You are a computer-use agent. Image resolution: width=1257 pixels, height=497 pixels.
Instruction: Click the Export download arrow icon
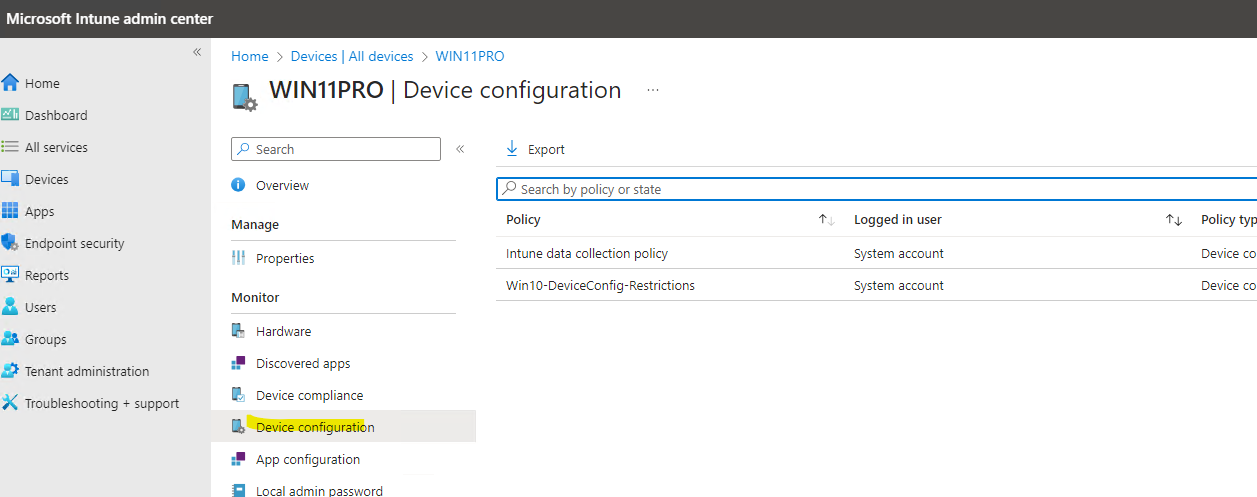point(512,148)
